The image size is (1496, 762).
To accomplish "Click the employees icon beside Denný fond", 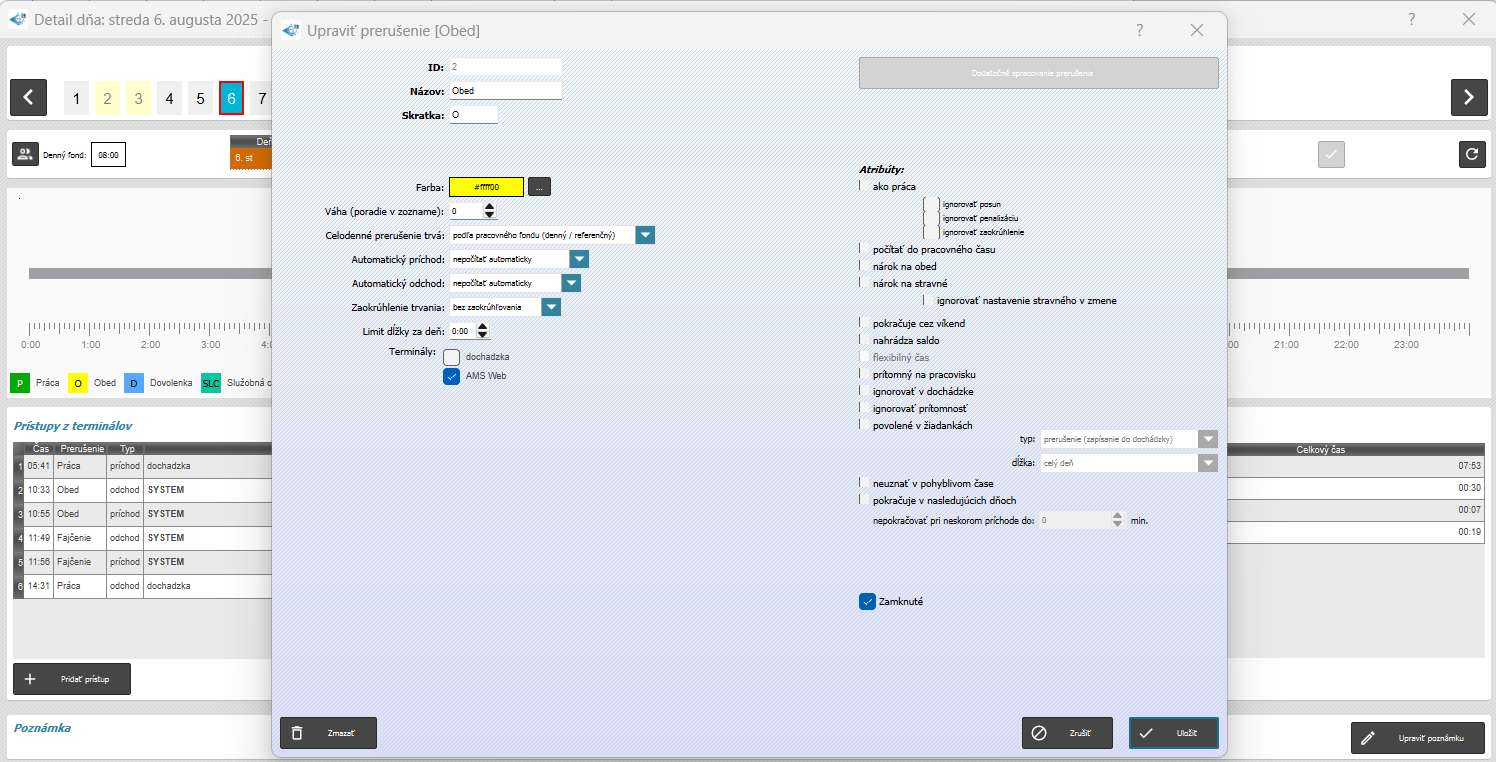I will (x=25, y=154).
